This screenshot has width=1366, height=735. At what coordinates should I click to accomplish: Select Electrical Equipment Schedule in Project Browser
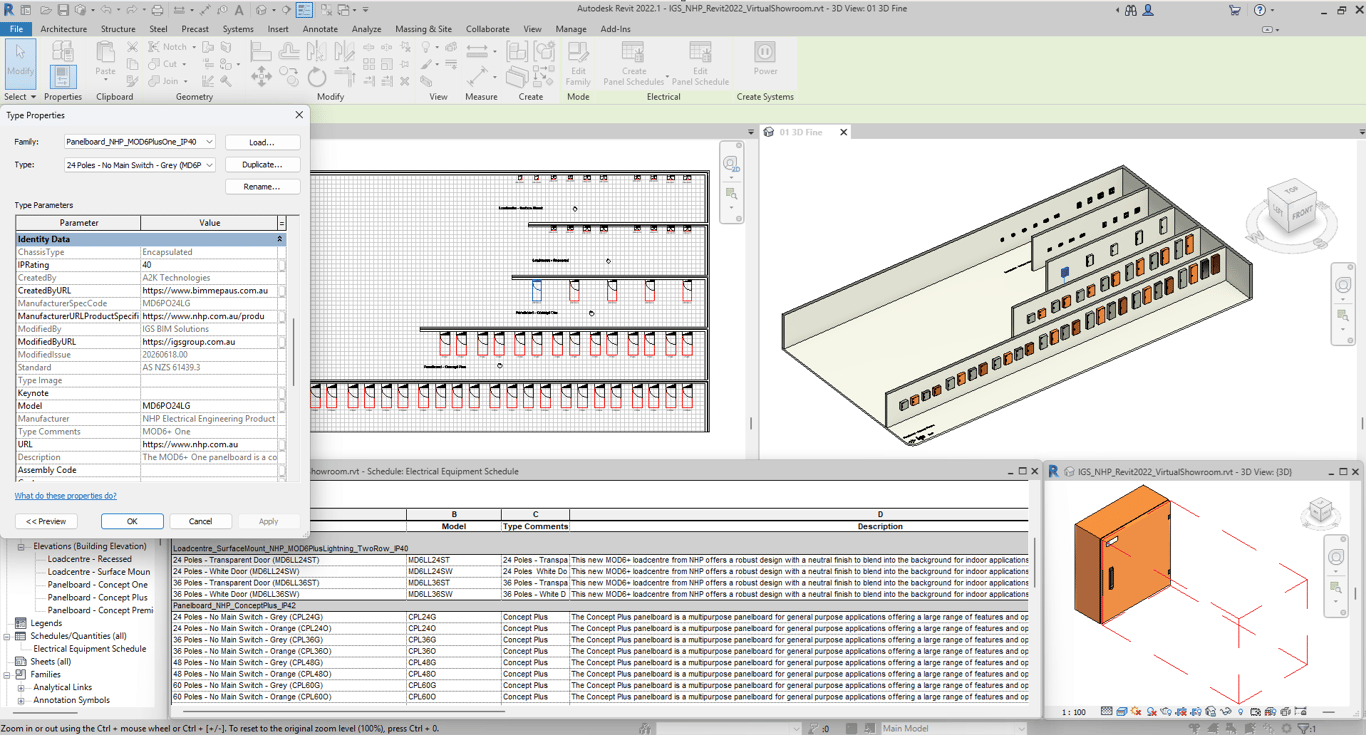pos(90,649)
